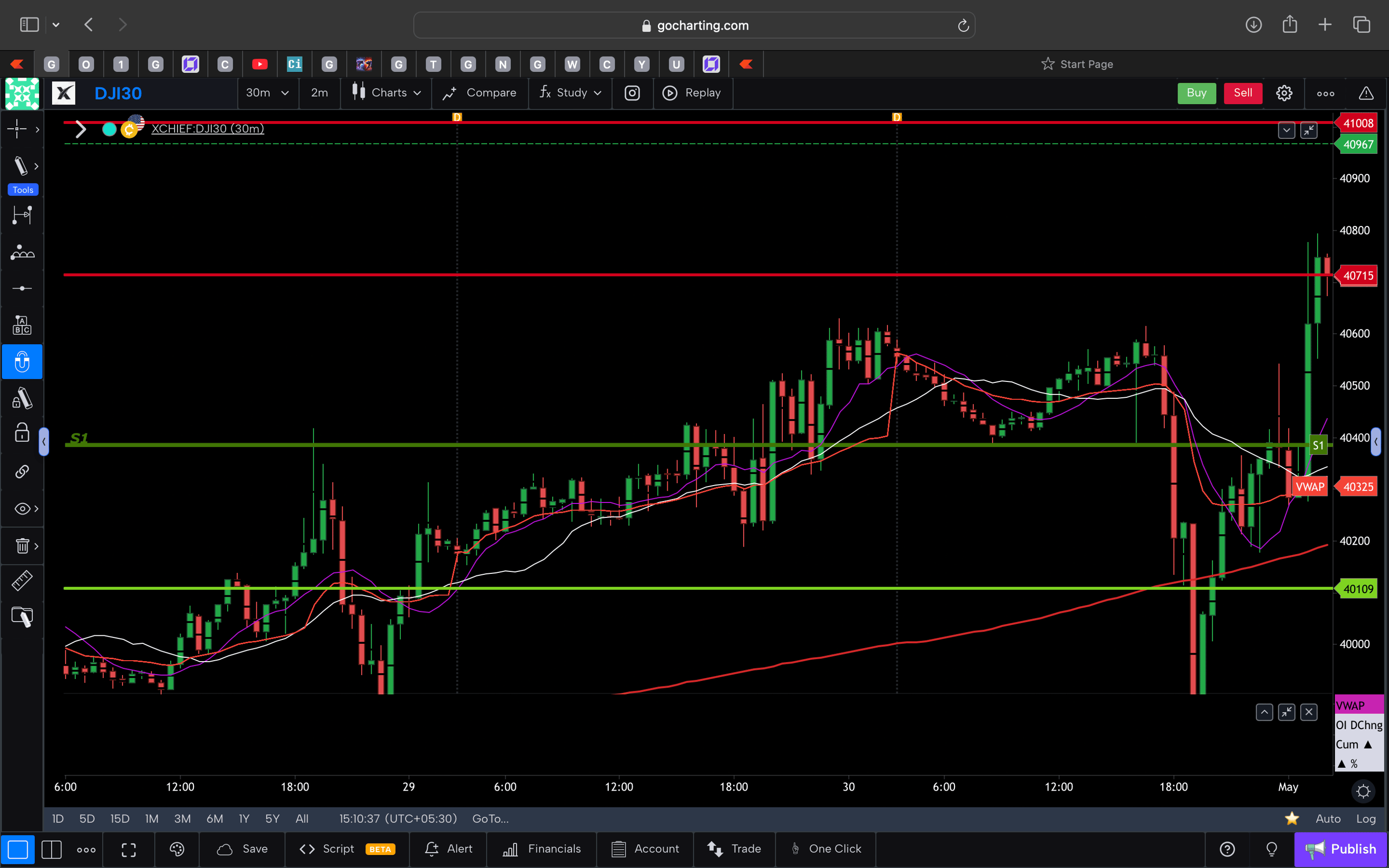Open the Alert bell panel

pos(448,849)
